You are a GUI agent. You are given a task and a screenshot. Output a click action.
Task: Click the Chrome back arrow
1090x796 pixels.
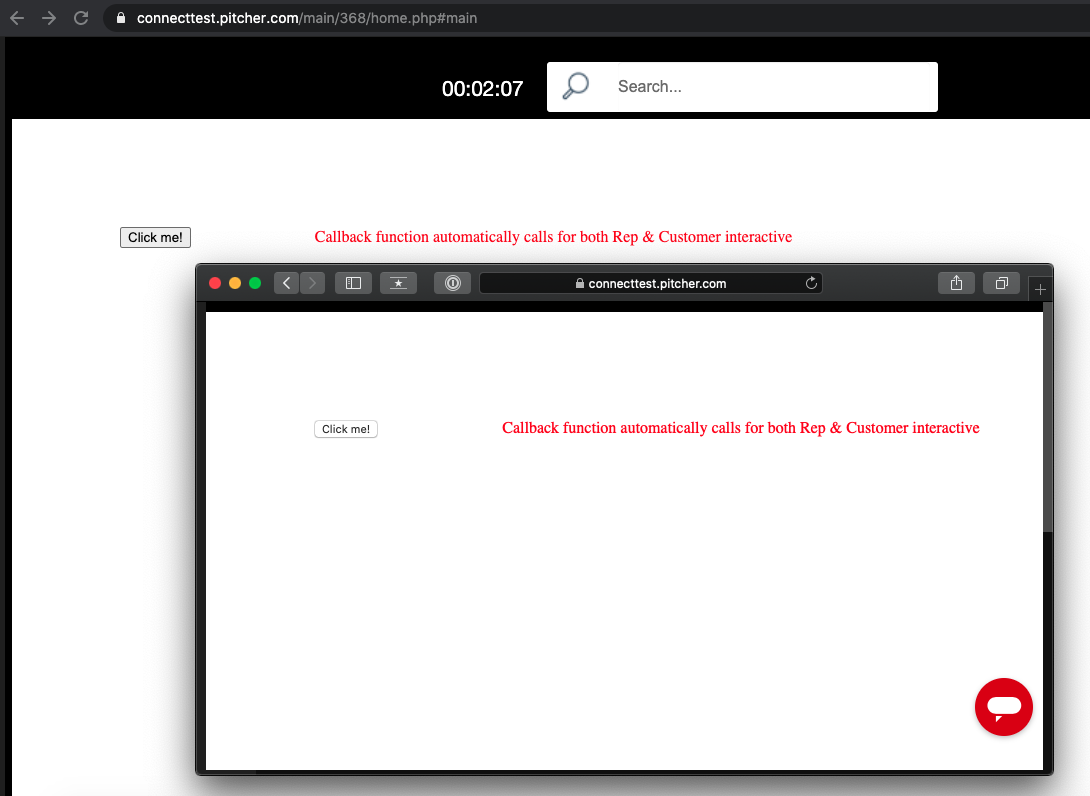tap(17, 18)
